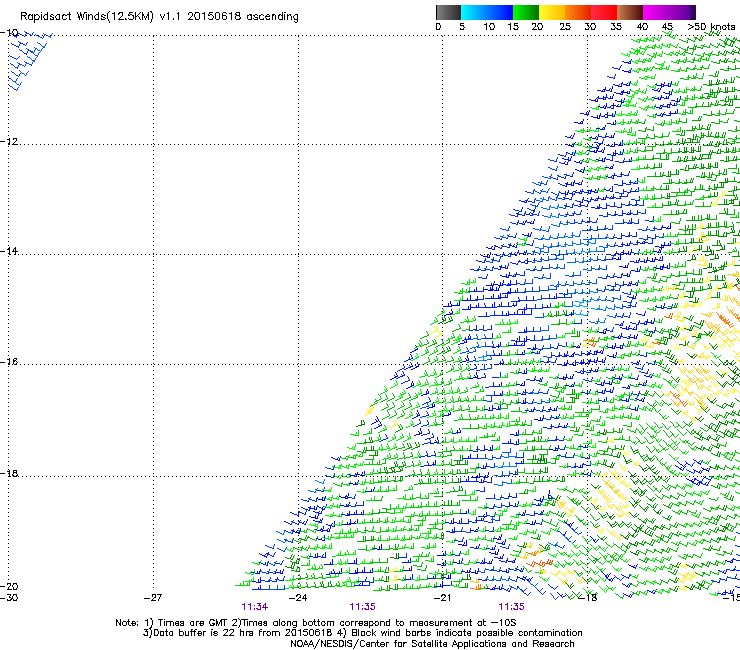Click the '-30' longitude axis label
This screenshot has height=650, width=740.
point(9,598)
